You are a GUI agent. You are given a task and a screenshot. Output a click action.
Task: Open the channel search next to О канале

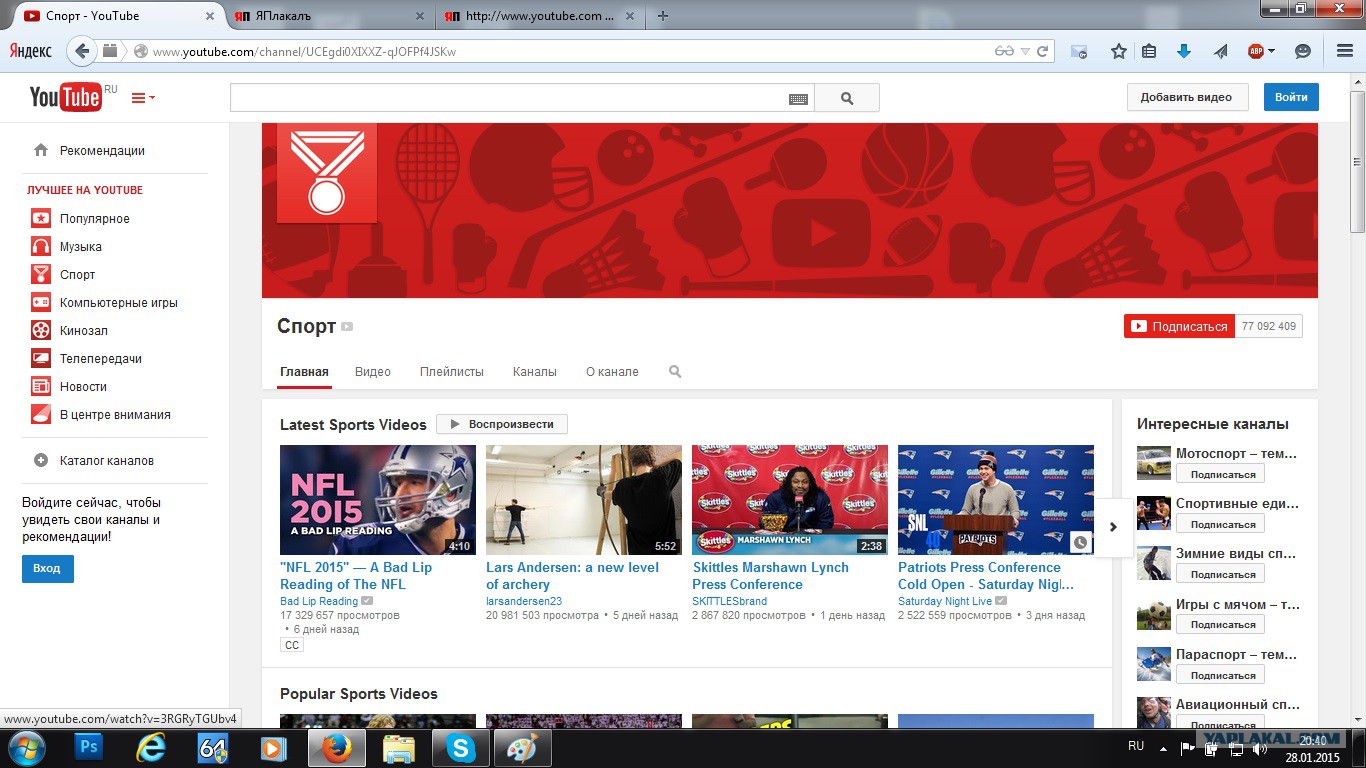(x=674, y=371)
